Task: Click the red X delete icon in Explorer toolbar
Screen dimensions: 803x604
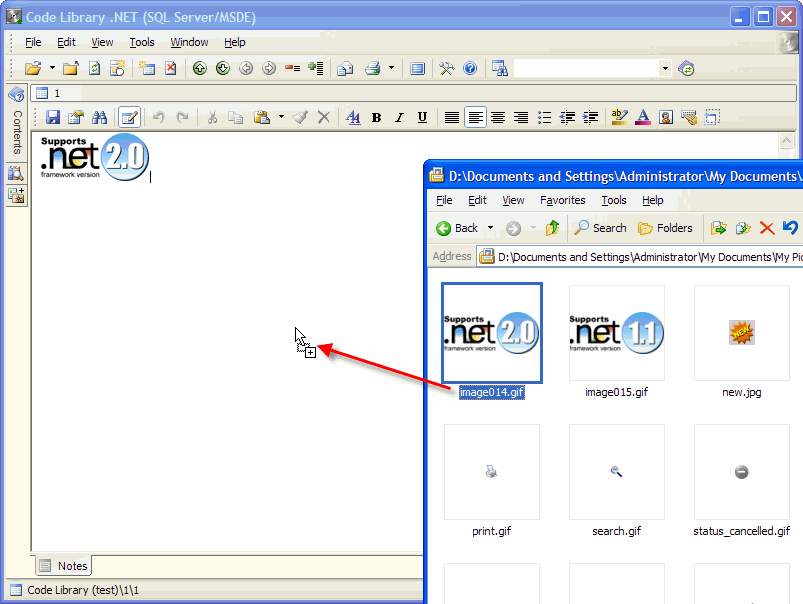Action: click(767, 228)
